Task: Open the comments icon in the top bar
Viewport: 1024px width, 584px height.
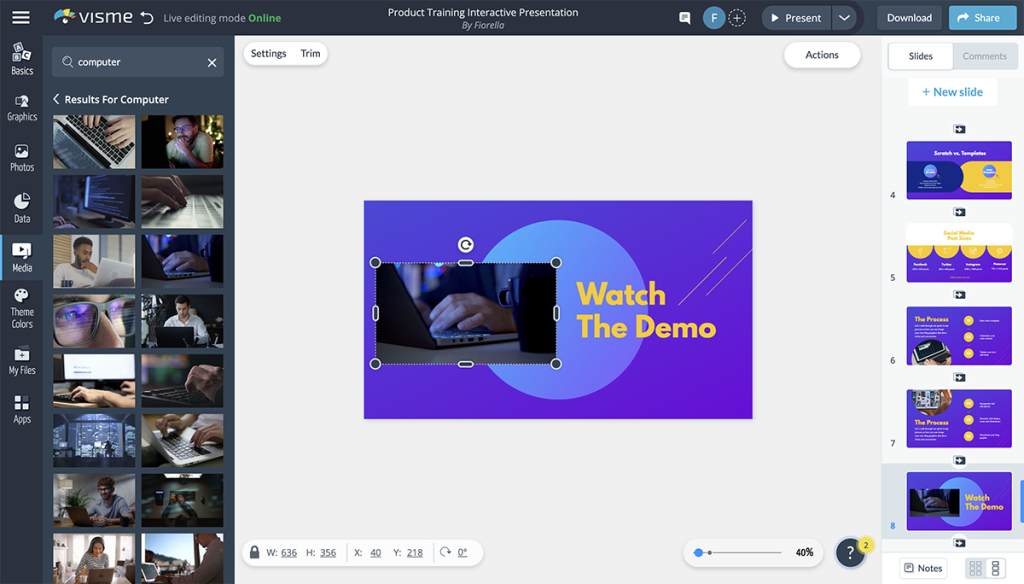Action: (684, 17)
